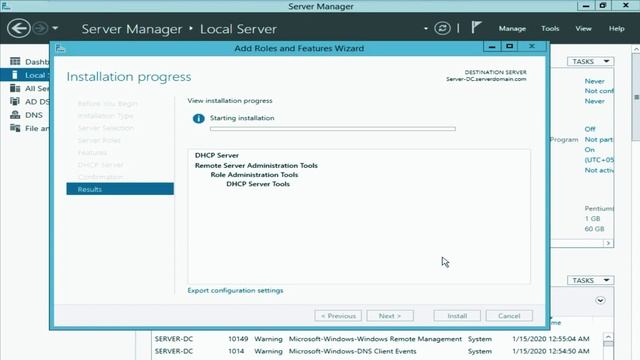Expand the events section chevron button

(600, 300)
